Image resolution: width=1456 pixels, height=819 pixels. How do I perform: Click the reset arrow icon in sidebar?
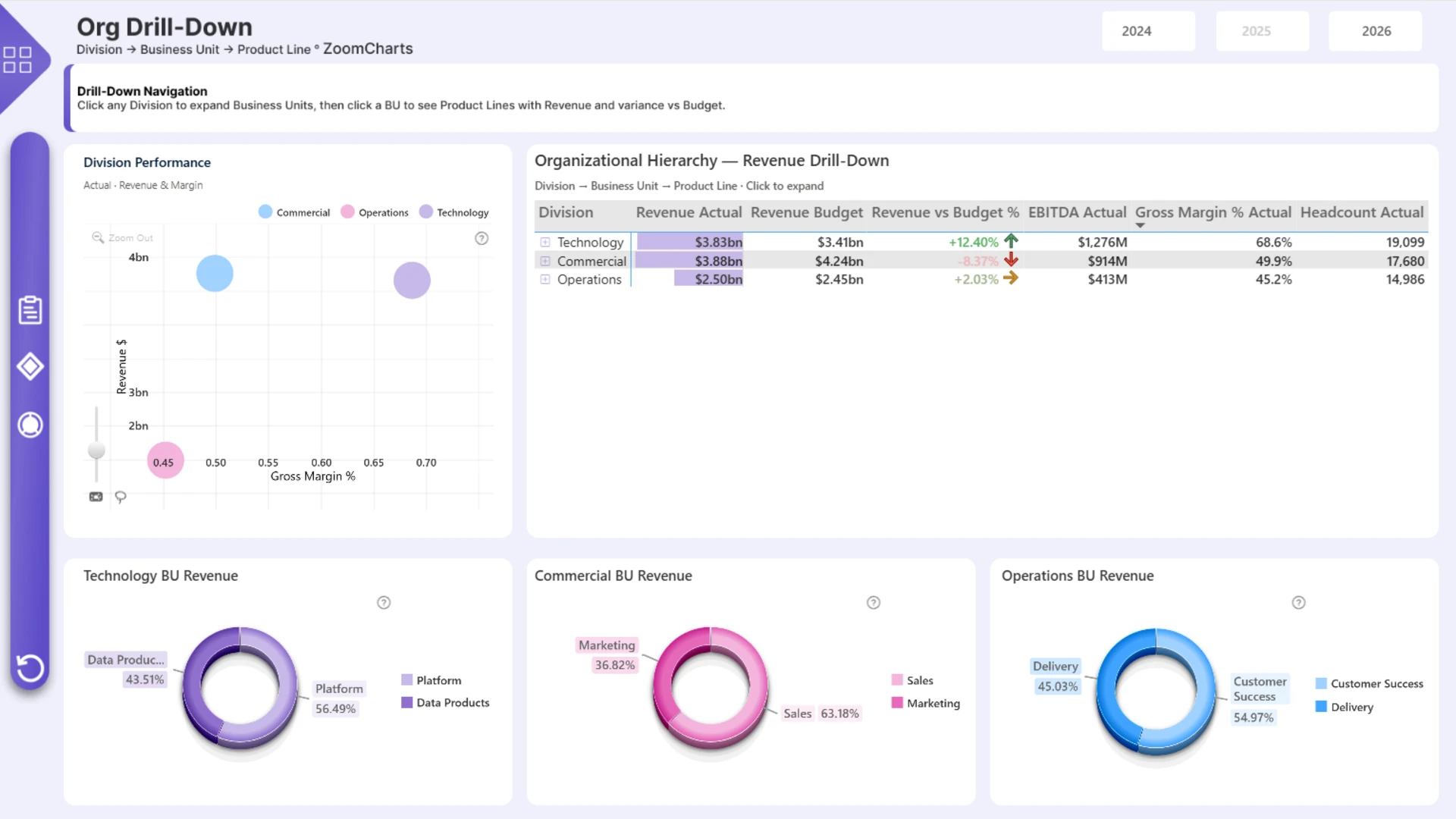[30, 668]
